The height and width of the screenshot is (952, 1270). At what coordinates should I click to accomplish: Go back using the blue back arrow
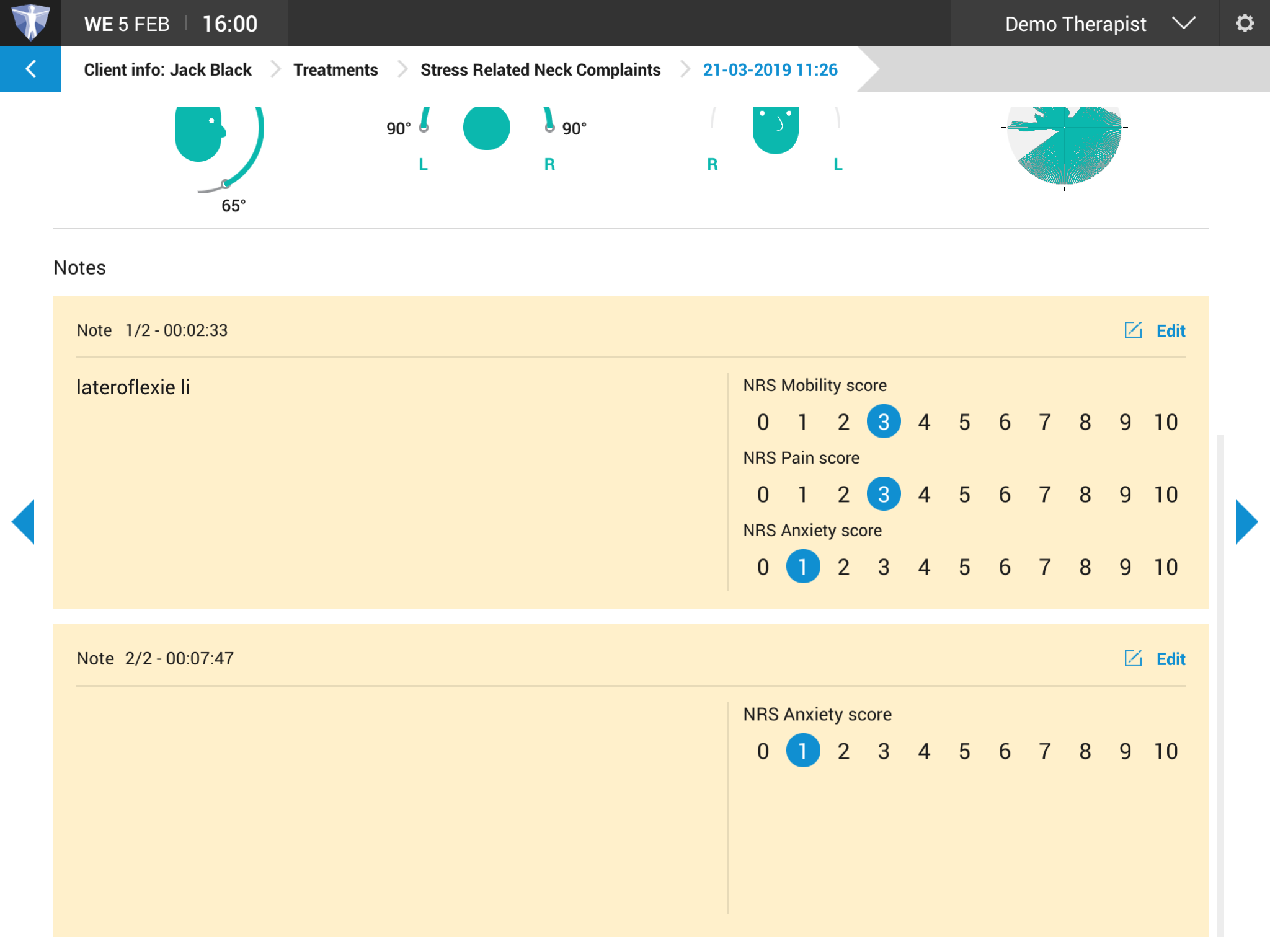tap(30, 69)
